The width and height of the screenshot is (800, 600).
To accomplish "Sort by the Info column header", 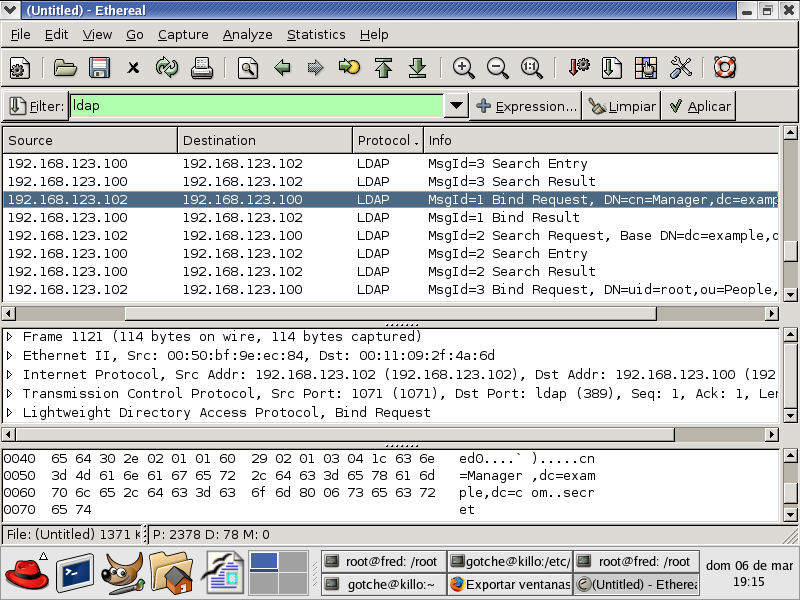I will [601, 140].
